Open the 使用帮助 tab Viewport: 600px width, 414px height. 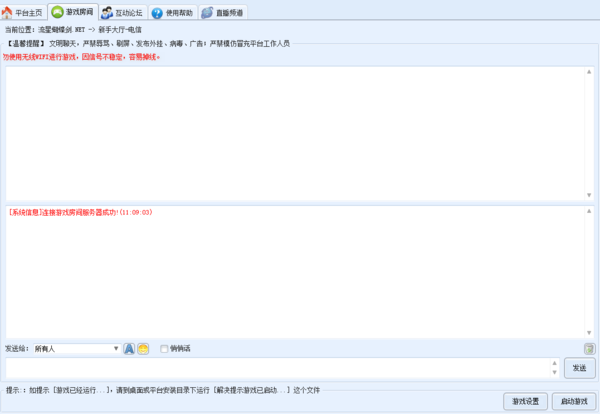(x=173, y=13)
